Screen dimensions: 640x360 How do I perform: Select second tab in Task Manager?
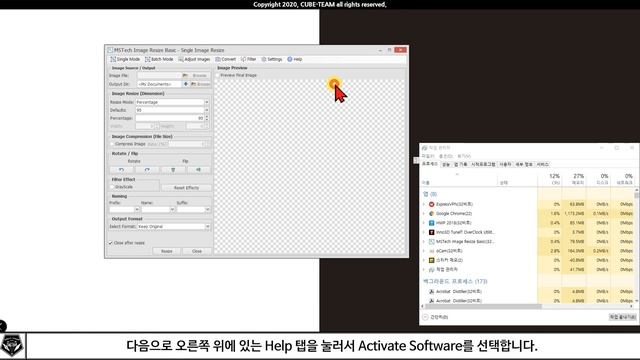pyautogui.click(x=446, y=164)
